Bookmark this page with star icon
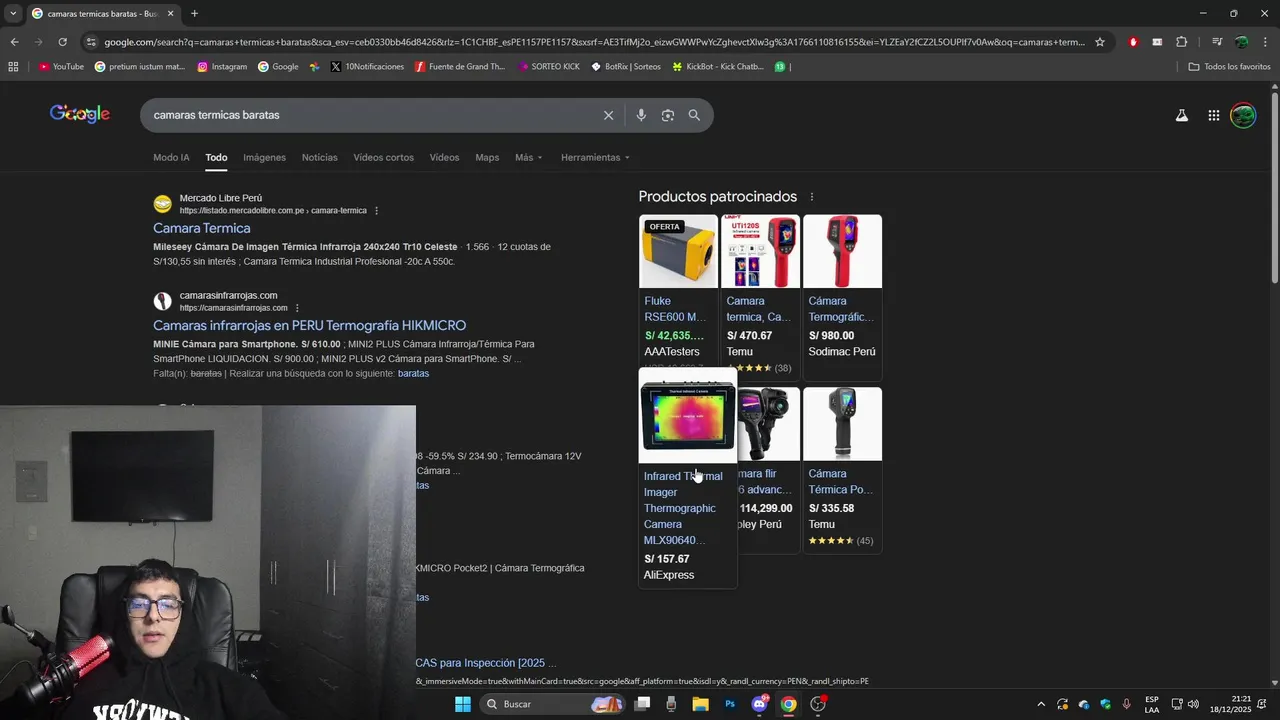Screen dimensions: 1280x720 tap(1100, 42)
